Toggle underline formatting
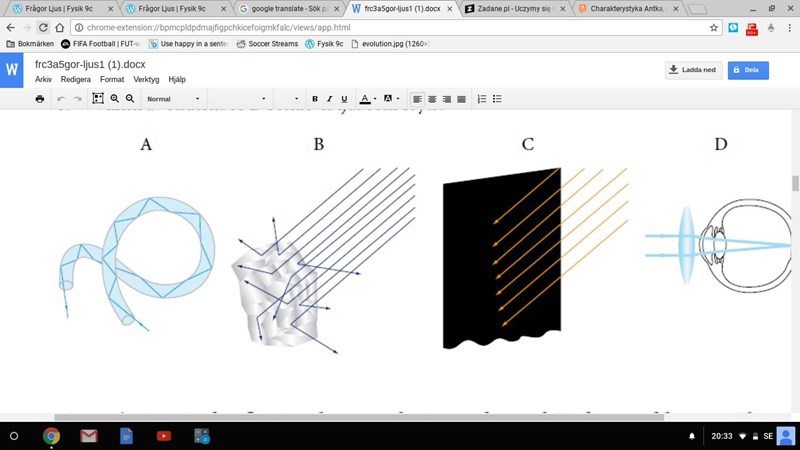Viewport: 800px width, 450px height. pos(344,99)
